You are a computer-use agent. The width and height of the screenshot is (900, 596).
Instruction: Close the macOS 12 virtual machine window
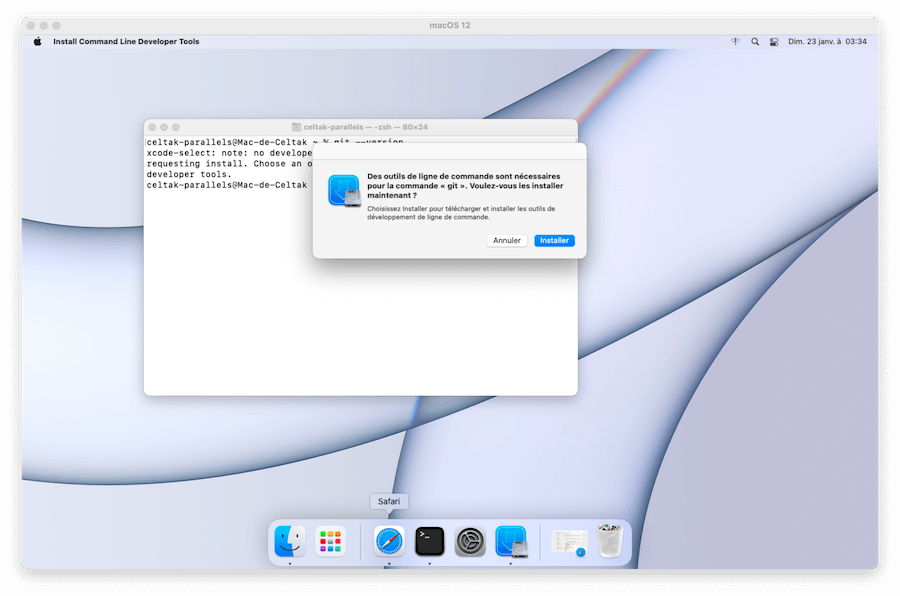point(31,25)
